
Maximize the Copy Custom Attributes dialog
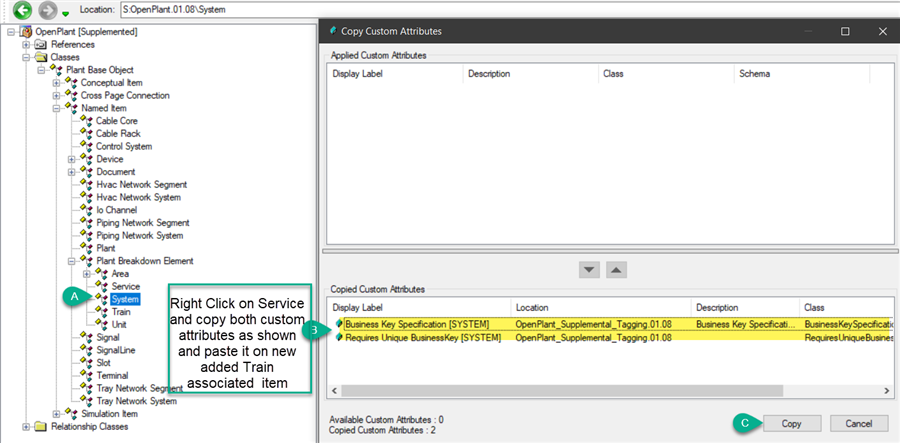pos(845,32)
